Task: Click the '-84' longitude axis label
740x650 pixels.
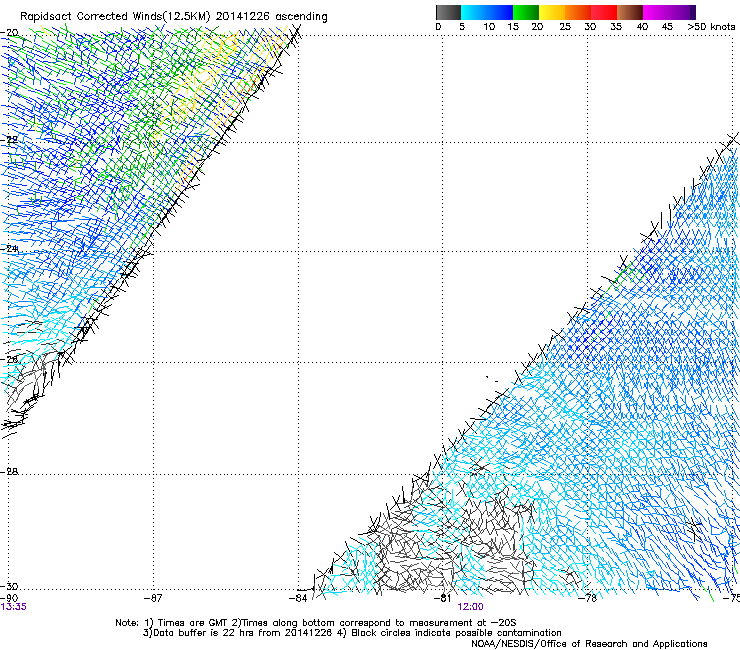Action: point(298,598)
